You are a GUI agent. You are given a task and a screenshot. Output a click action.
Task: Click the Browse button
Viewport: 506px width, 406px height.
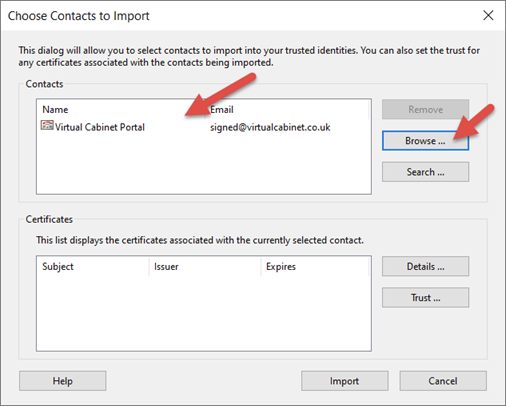point(425,141)
